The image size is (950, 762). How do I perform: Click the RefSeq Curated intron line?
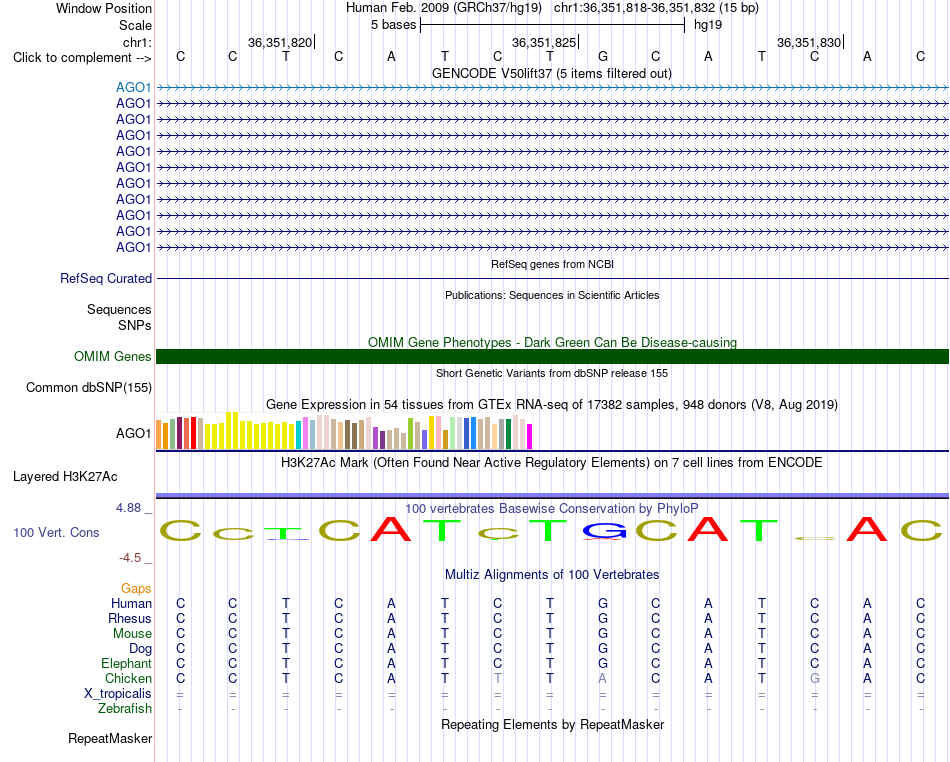point(552,279)
